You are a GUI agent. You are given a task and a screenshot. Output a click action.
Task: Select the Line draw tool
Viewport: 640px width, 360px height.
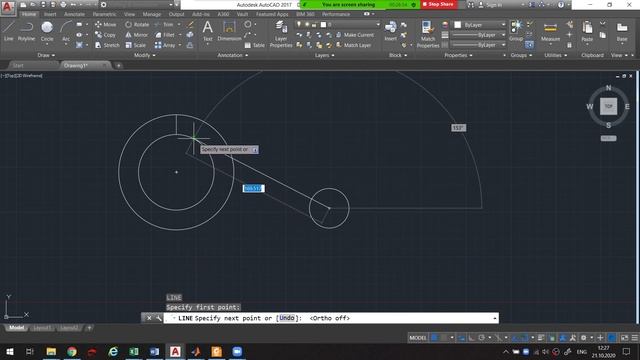[9, 31]
